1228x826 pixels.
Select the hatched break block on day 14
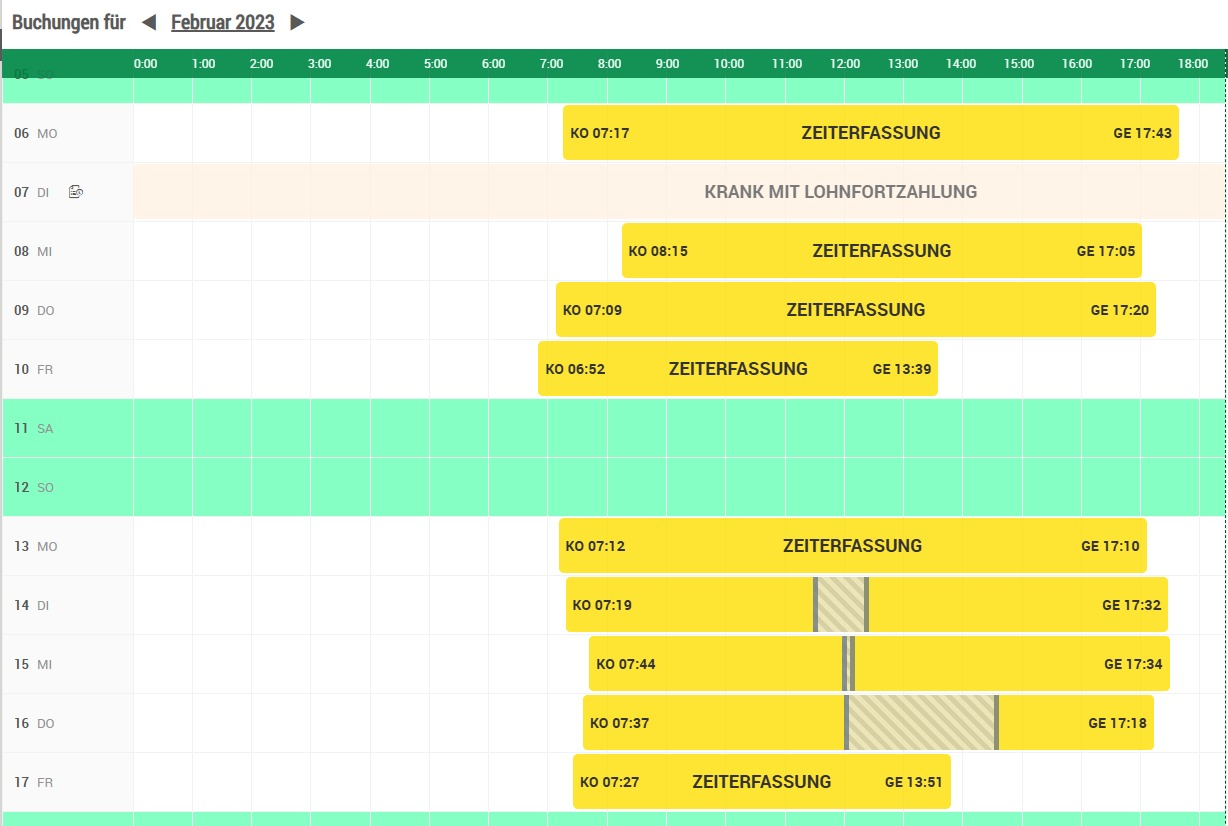click(x=840, y=604)
